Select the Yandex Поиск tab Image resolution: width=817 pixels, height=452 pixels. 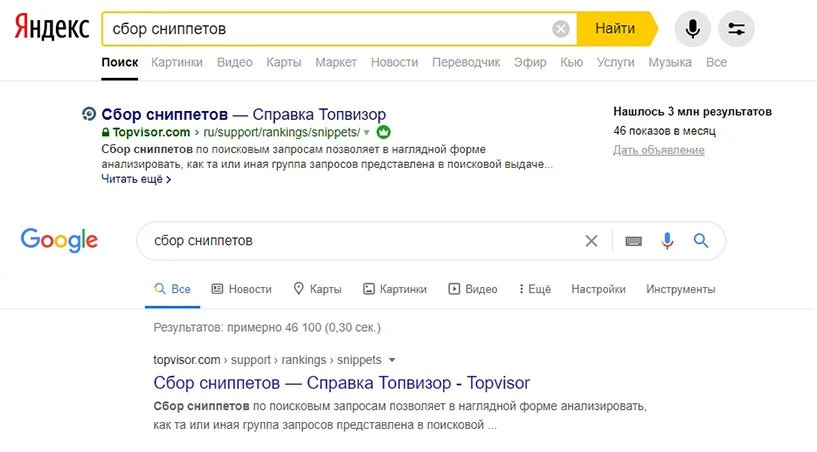(x=120, y=63)
